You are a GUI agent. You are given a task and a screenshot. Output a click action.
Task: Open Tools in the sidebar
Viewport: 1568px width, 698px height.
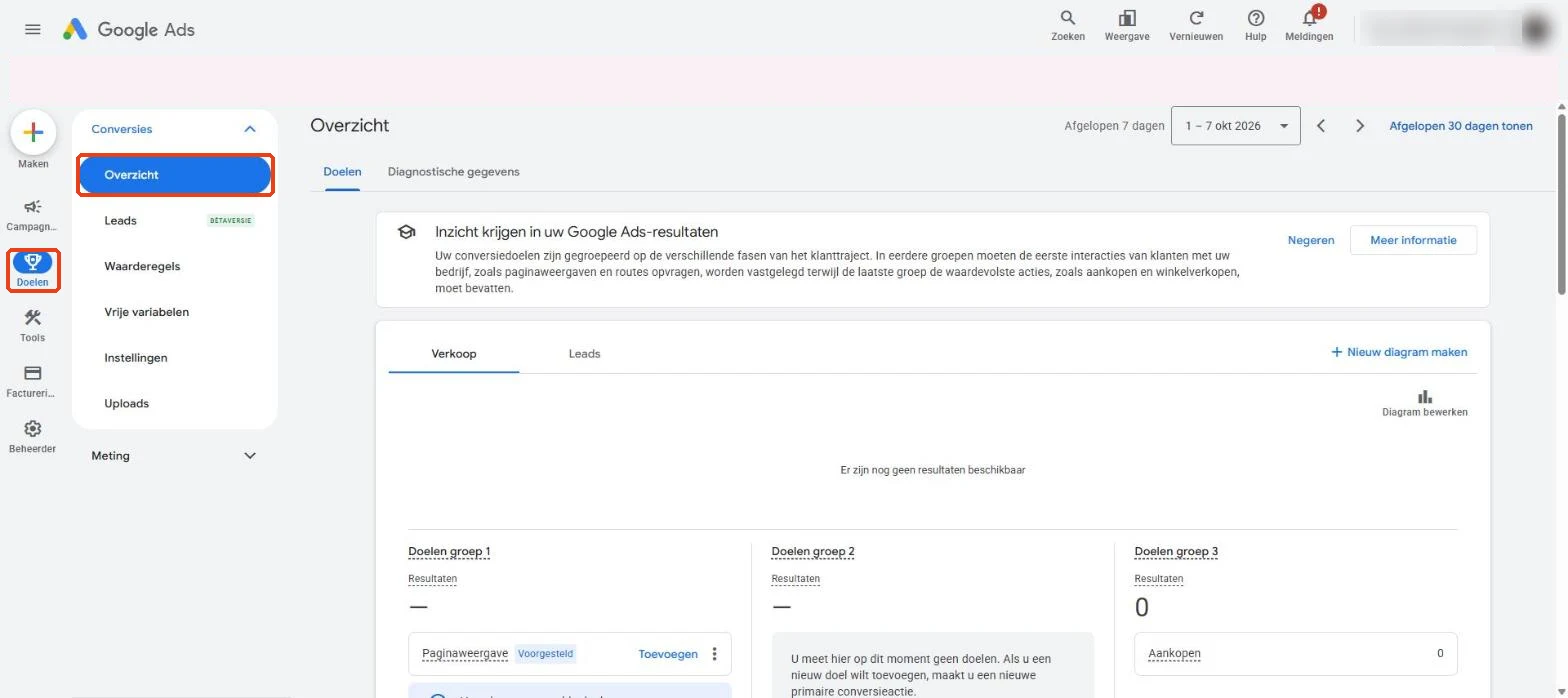coord(33,325)
